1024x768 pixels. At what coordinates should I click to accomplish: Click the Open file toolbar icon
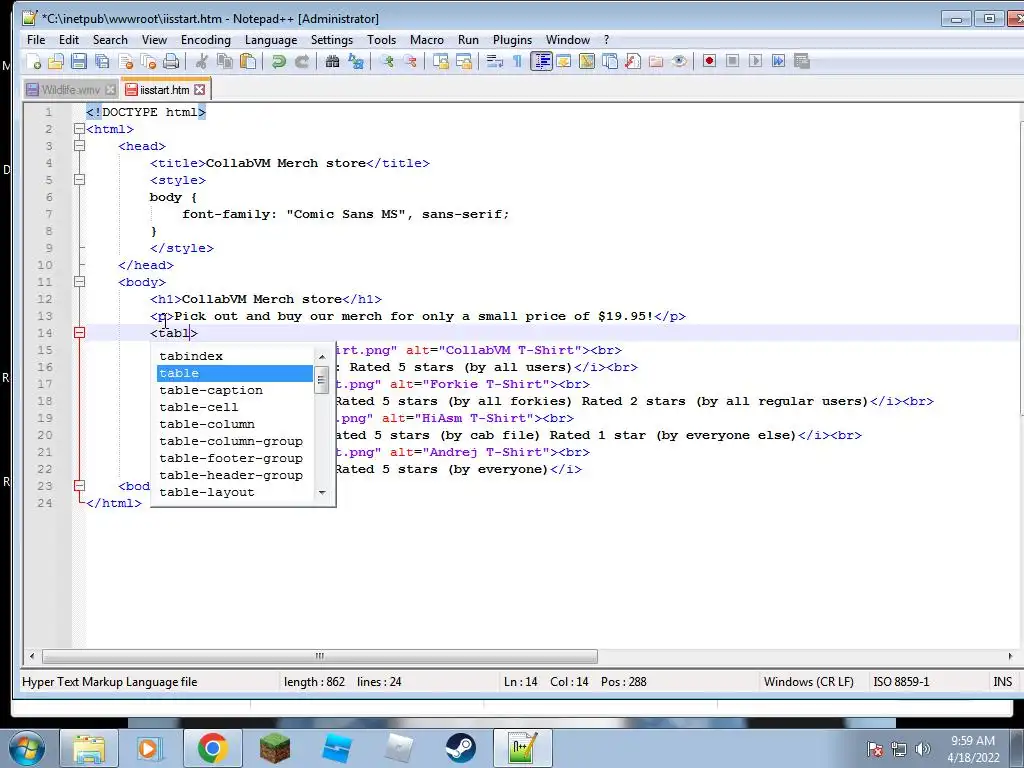tap(56, 61)
